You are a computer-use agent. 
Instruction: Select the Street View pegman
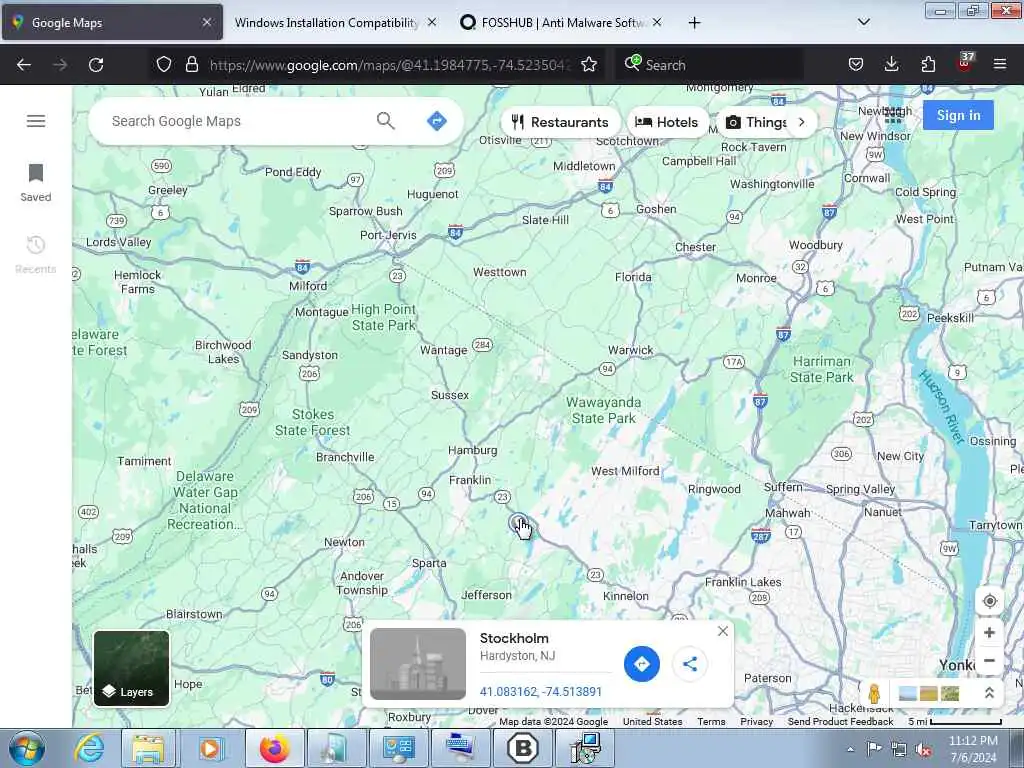(874, 693)
